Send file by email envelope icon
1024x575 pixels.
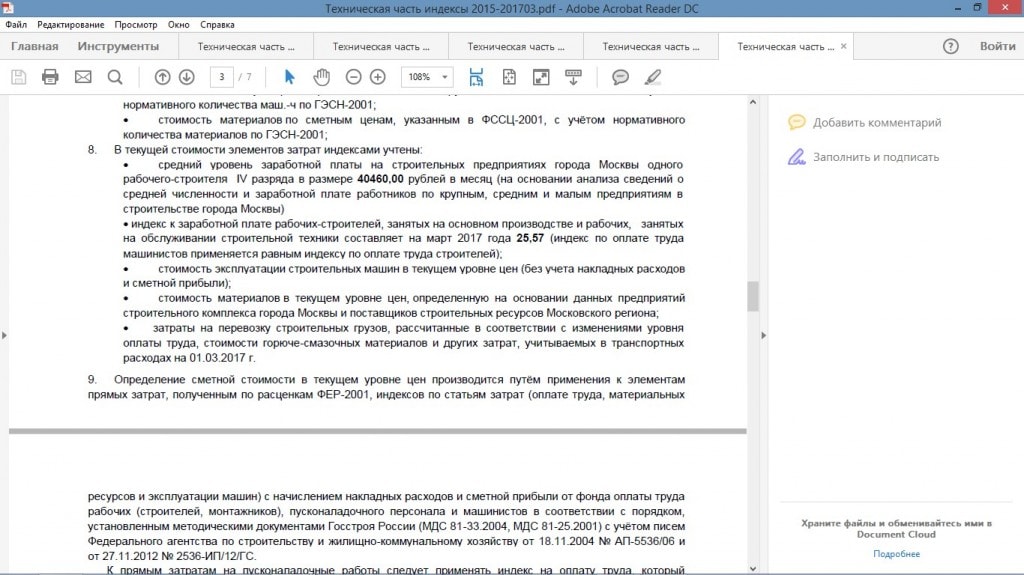click(83, 77)
